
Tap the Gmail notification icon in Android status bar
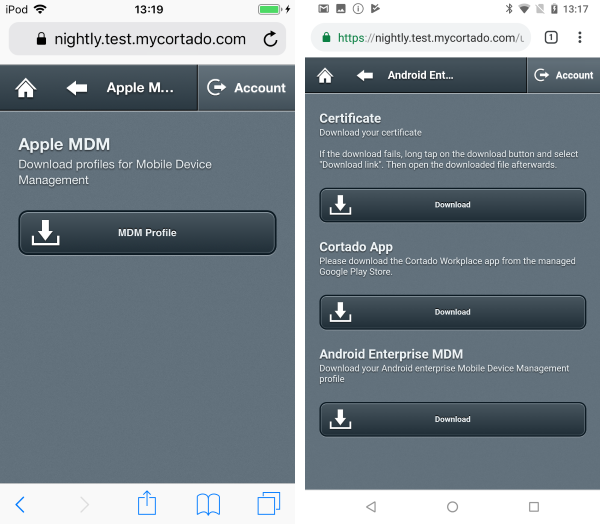click(x=323, y=9)
